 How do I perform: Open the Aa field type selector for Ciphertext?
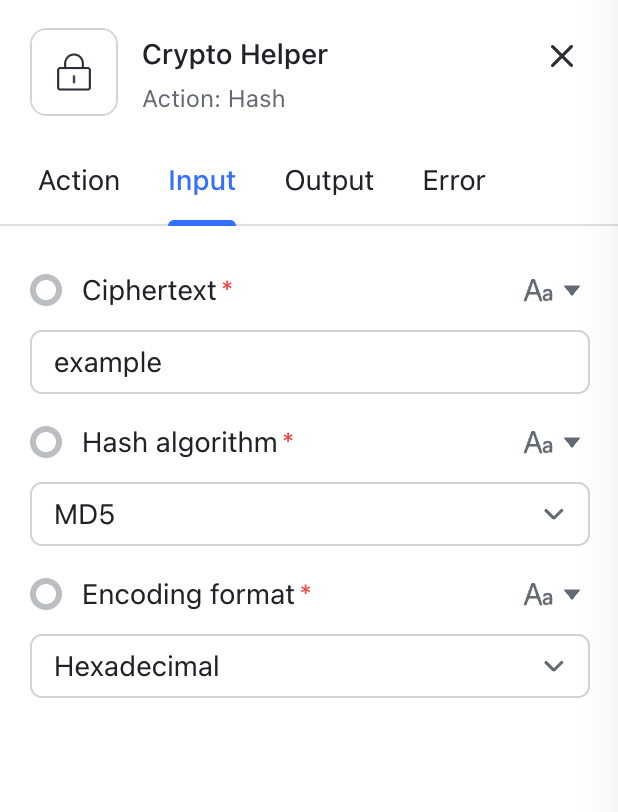539,290
